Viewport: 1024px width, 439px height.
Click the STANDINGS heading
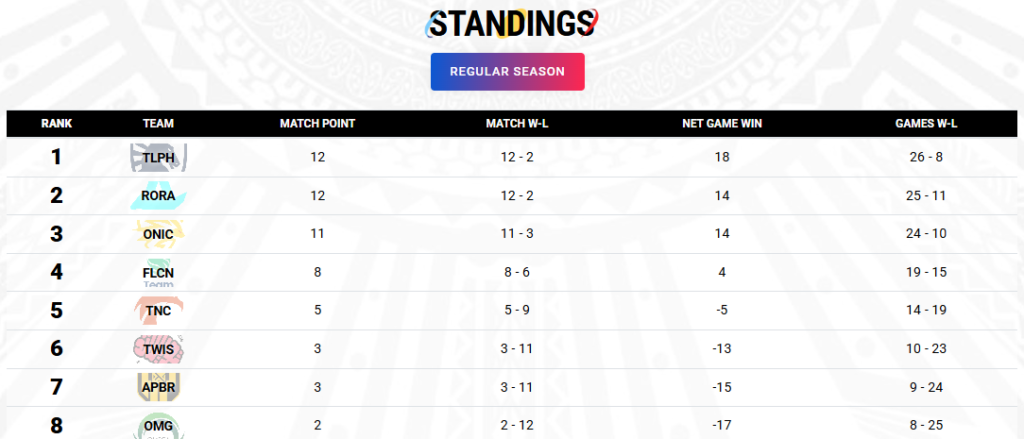pos(511,24)
